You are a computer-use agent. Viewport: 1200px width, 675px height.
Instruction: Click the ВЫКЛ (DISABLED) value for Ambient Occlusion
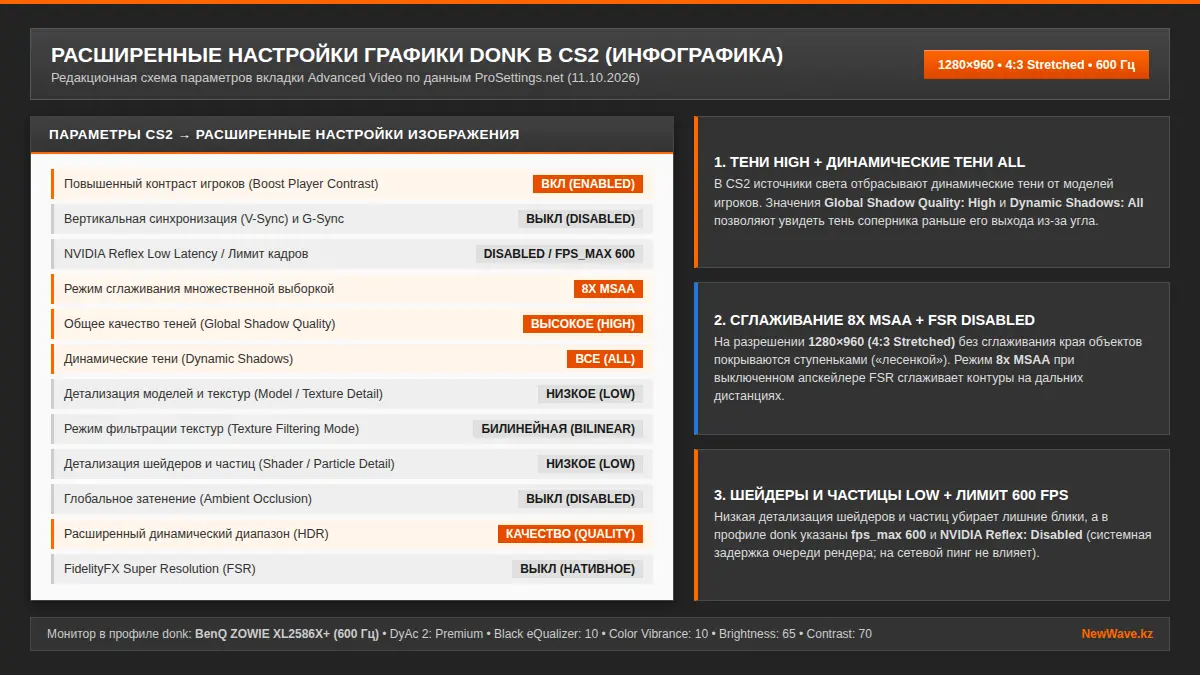580,499
